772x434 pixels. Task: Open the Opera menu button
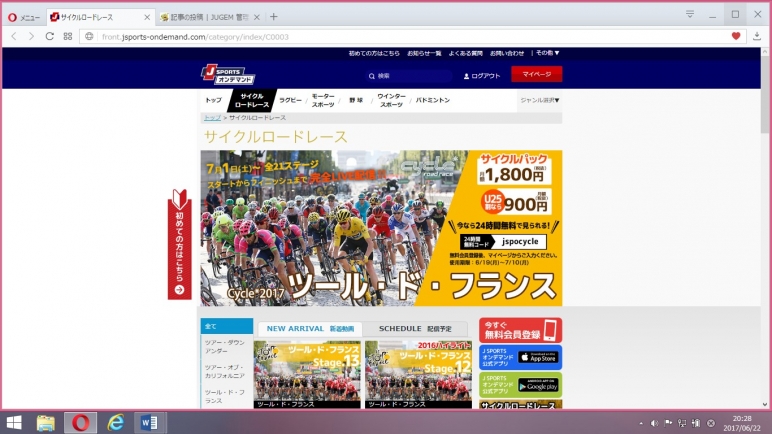pos(24,17)
